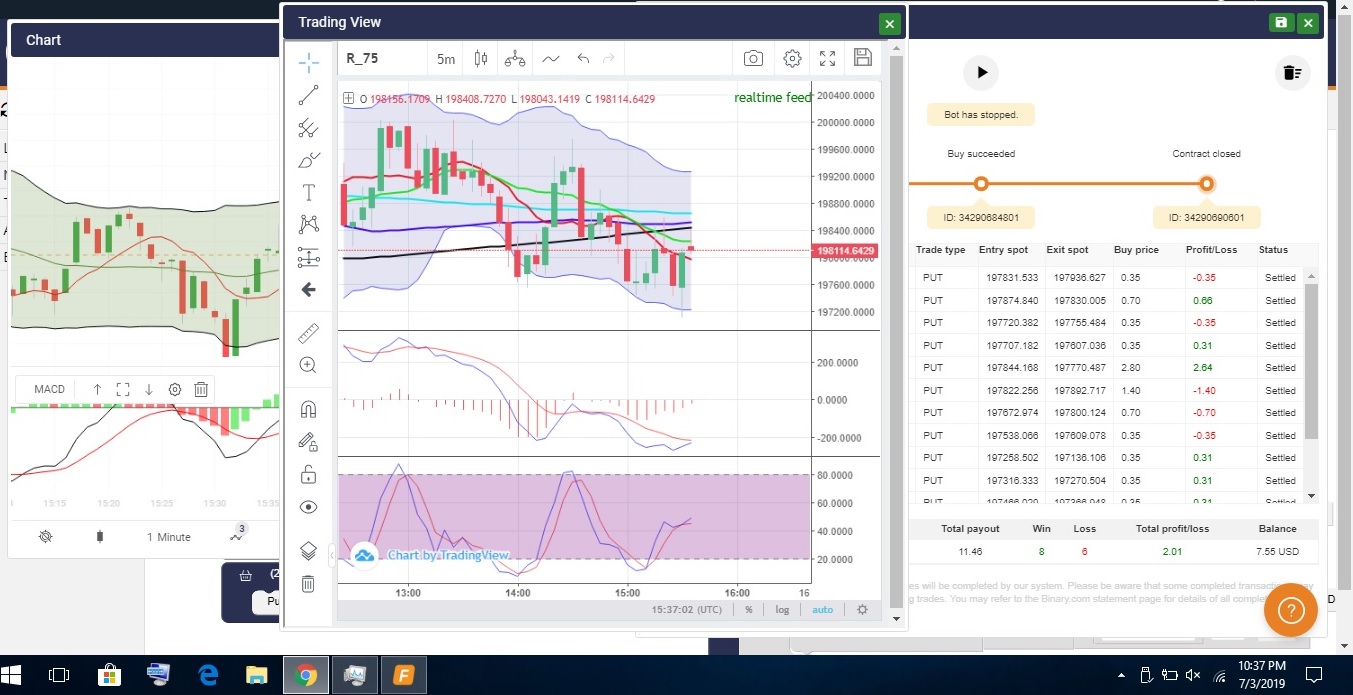
Task: Open the 1 Minute interval selector
Action: click(168, 537)
